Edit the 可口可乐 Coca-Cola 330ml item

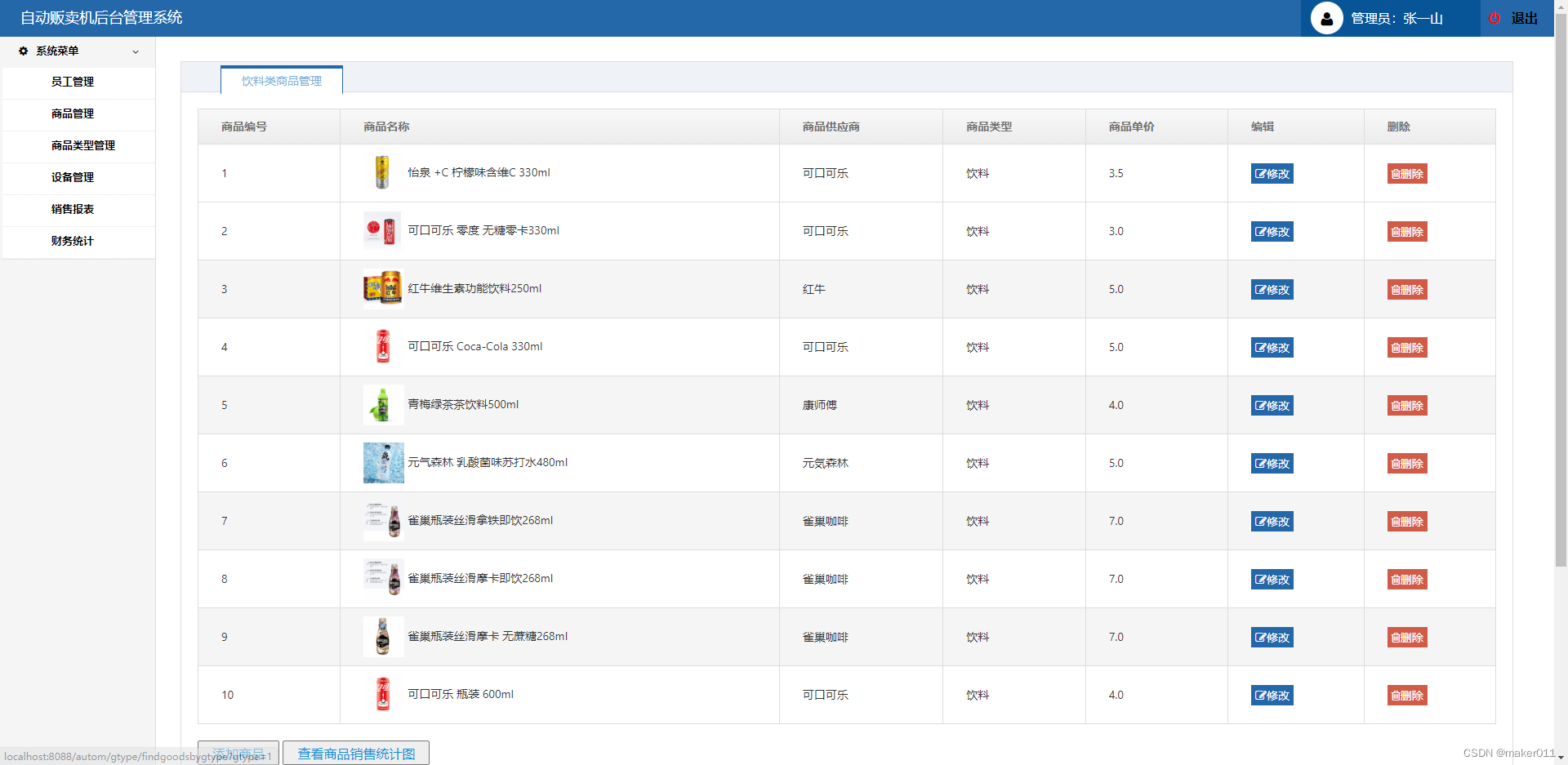click(x=1272, y=348)
